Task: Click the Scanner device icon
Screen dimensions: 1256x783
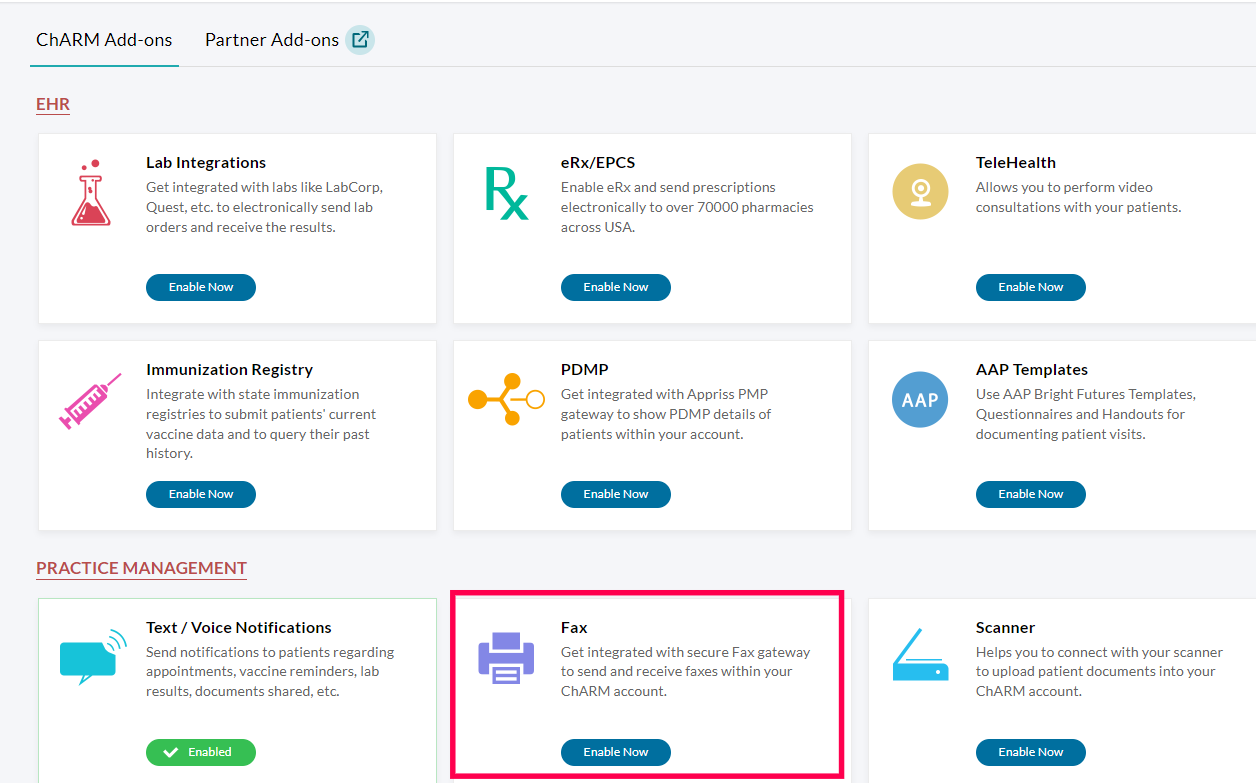Action: 920,658
